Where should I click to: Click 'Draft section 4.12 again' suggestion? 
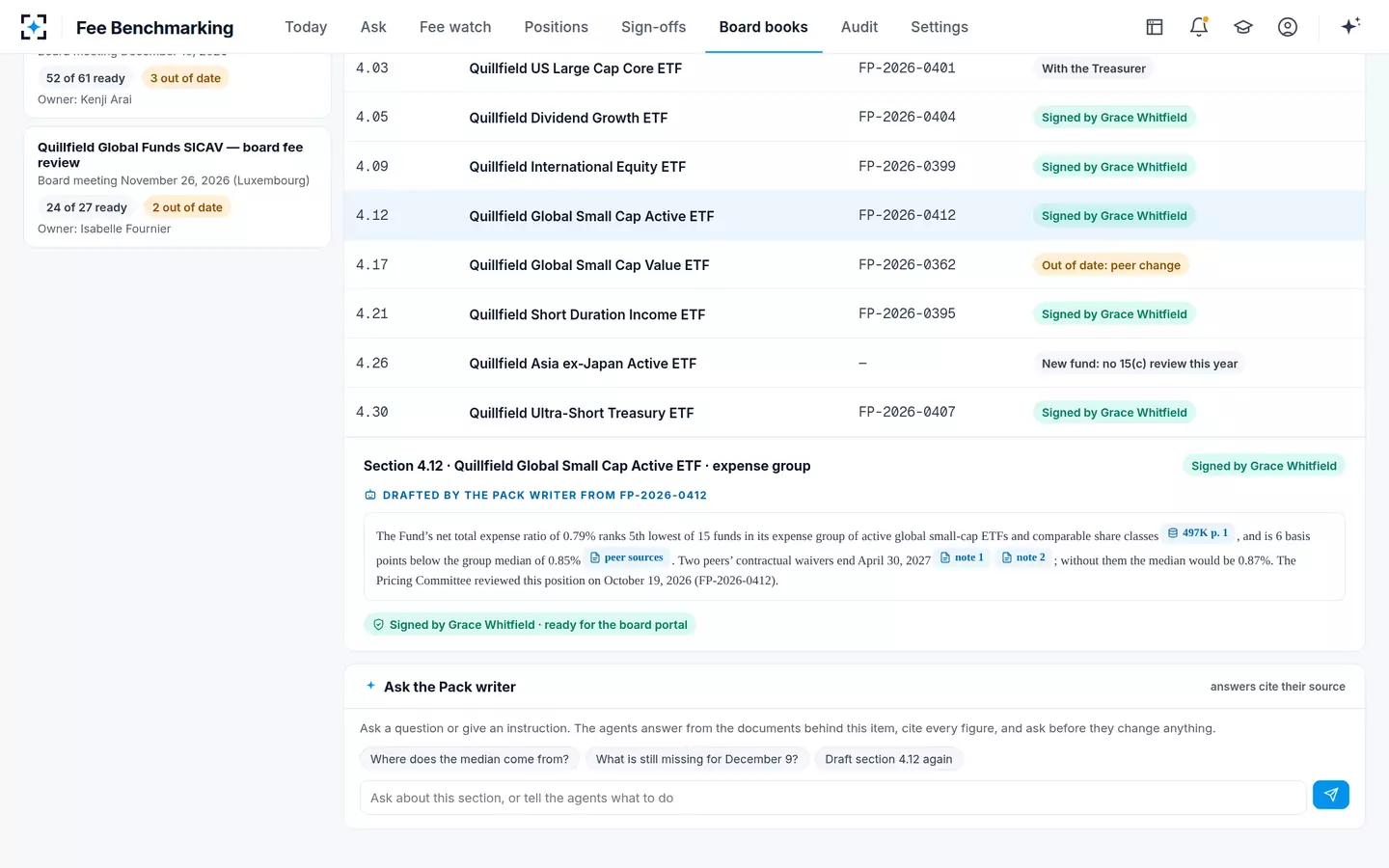888,759
